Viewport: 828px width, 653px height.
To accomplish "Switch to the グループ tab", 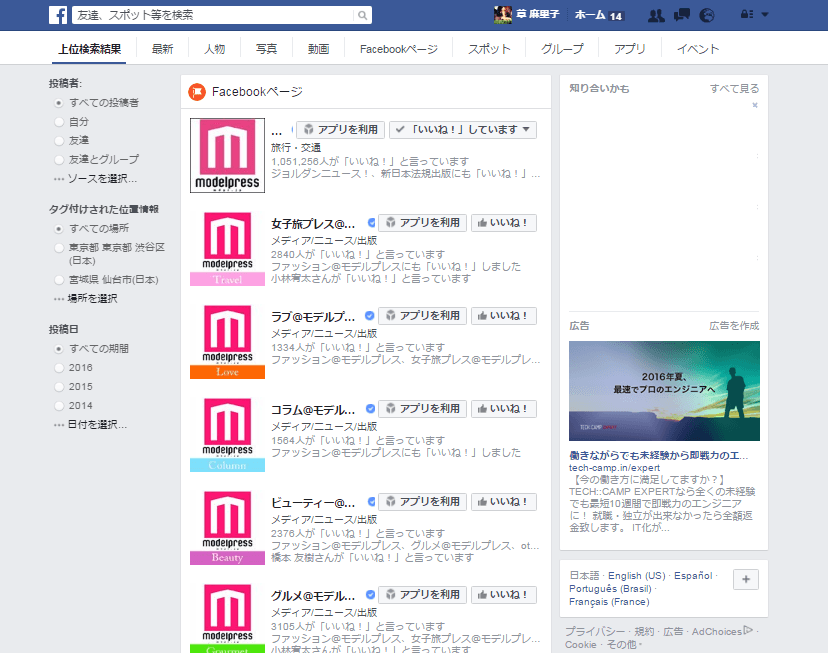I will [x=562, y=49].
